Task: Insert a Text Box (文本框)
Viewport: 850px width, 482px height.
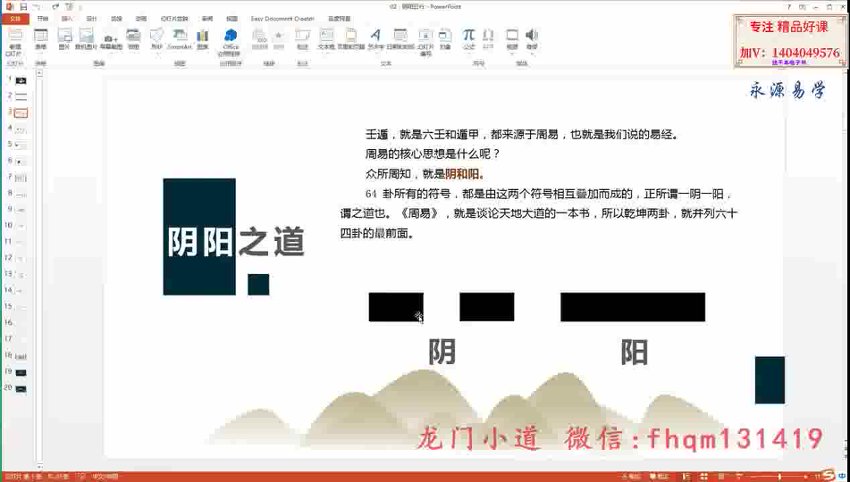Action: 326,39
